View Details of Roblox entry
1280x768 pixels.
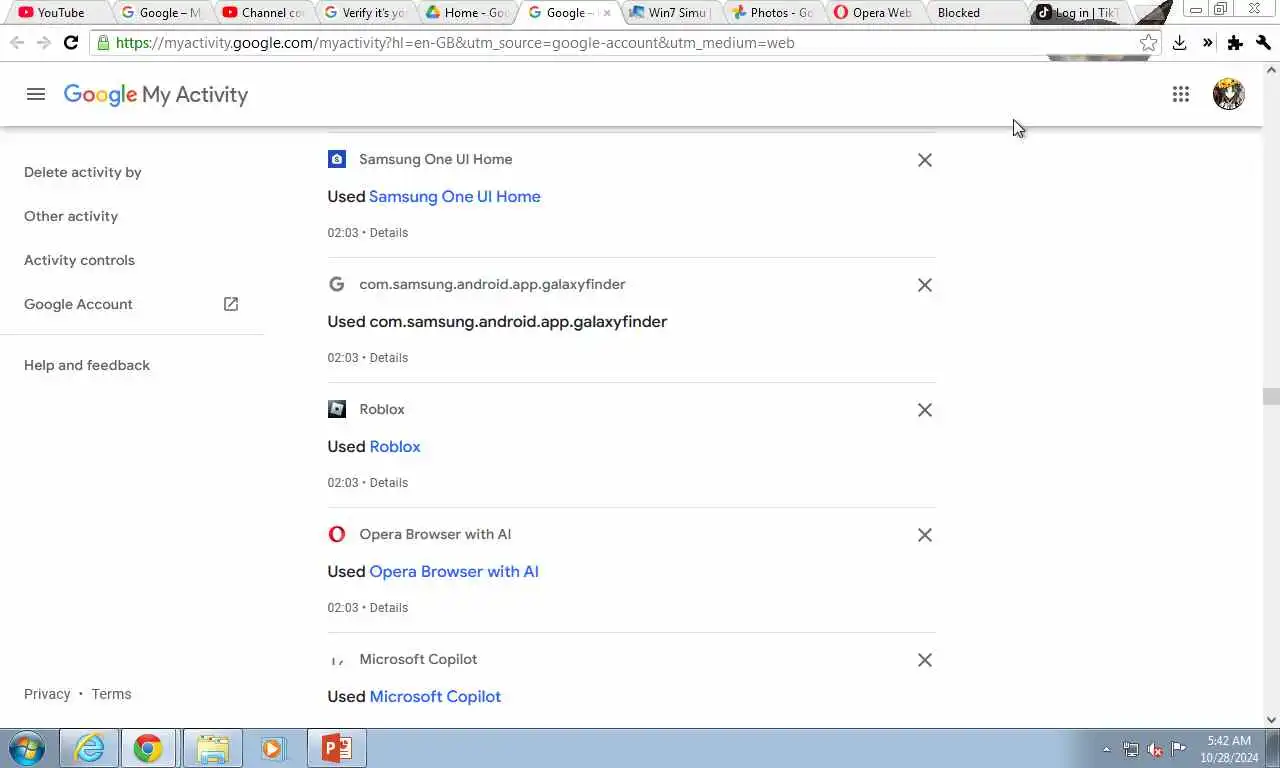coord(389,482)
